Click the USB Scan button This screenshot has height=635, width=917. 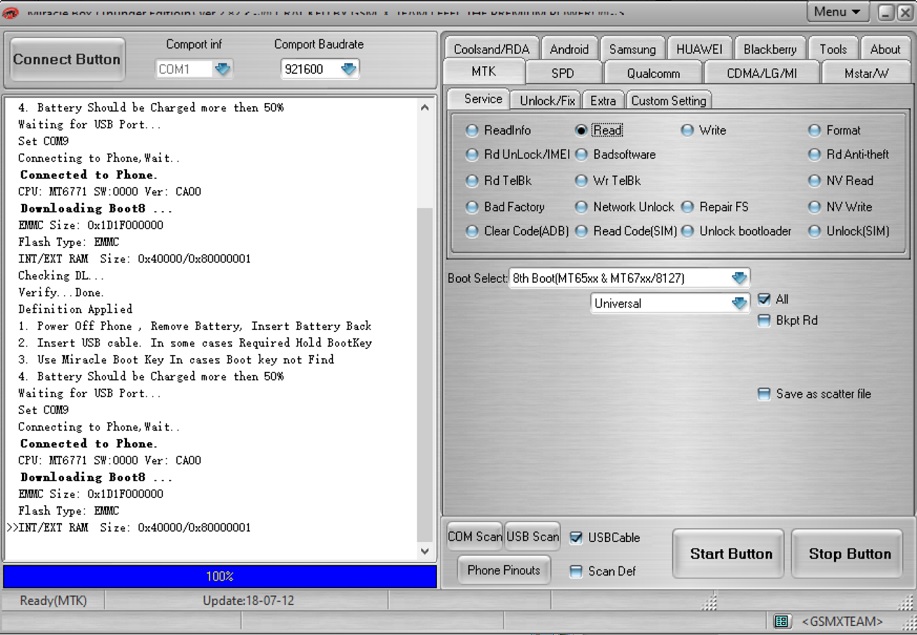[532, 536]
